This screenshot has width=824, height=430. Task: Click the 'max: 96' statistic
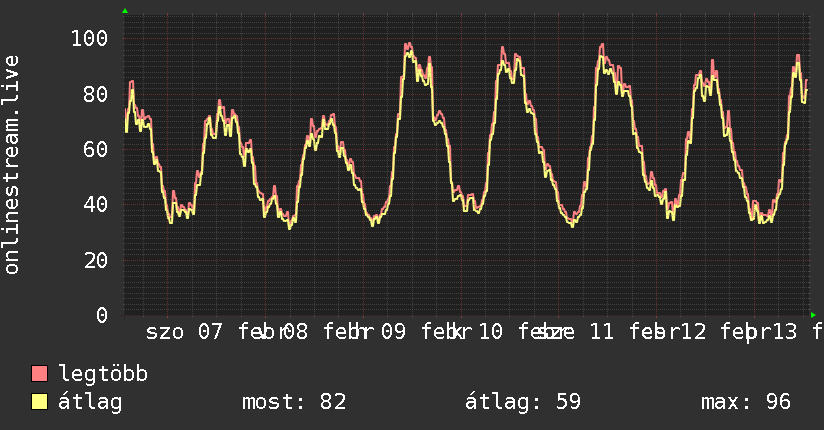coord(746,402)
